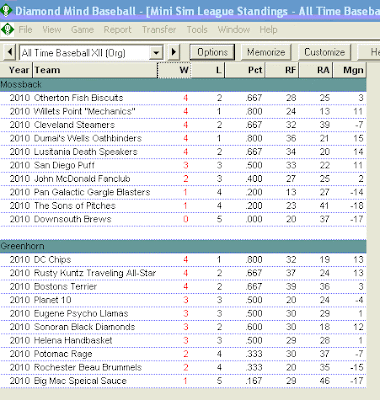
Task: Select the Otherton Fish Biscuts team row
Action: click(183, 98)
